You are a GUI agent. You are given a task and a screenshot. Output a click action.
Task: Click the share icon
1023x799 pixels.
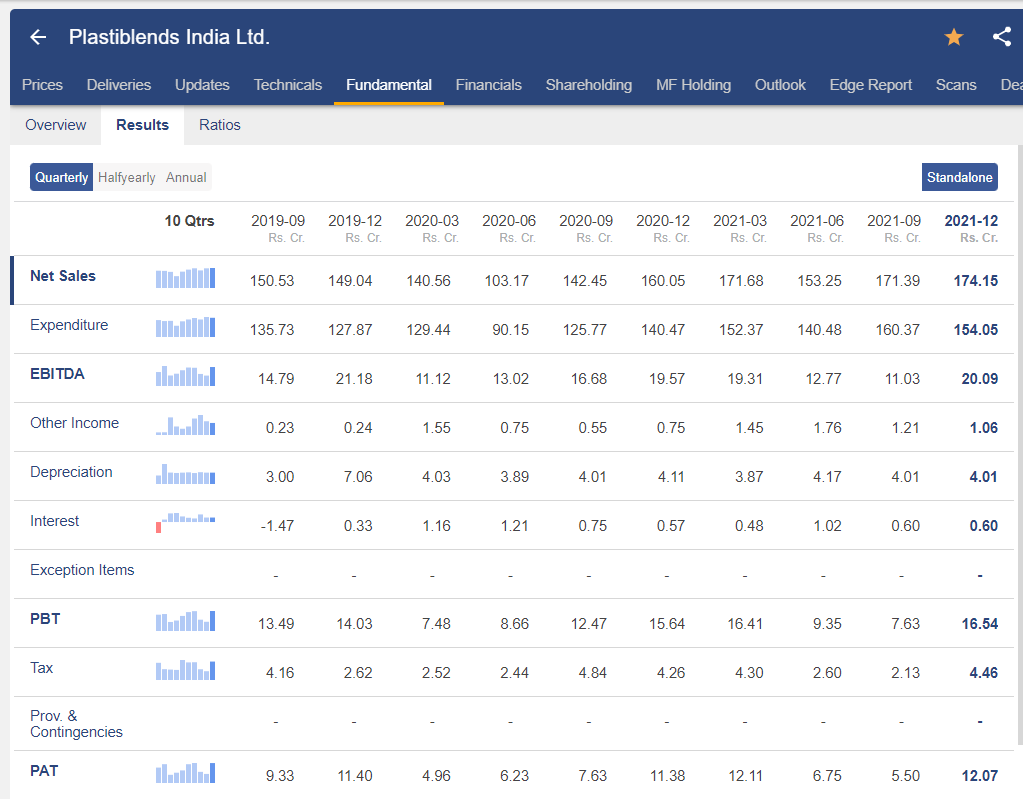1002,37
